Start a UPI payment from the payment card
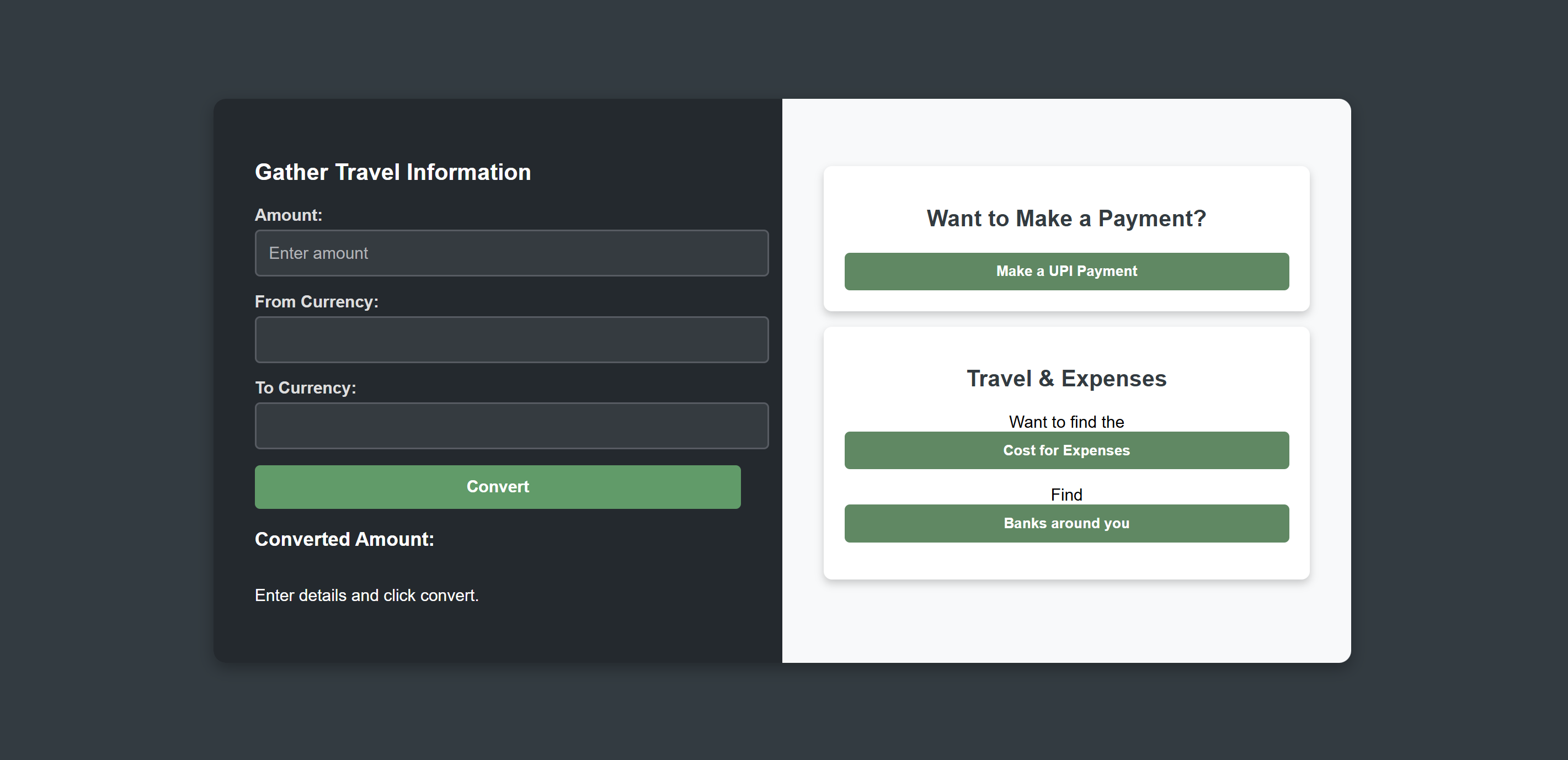 1066,271
